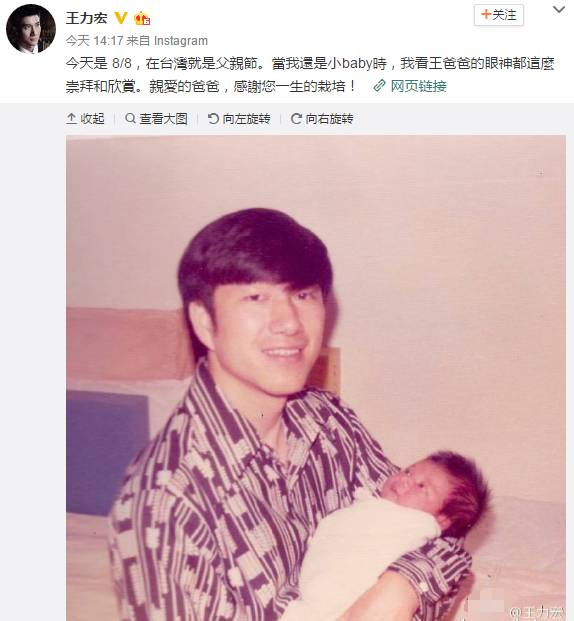Click the counterclockwise rotate arrow icon

pyautogui.click(x=213, y=118)
